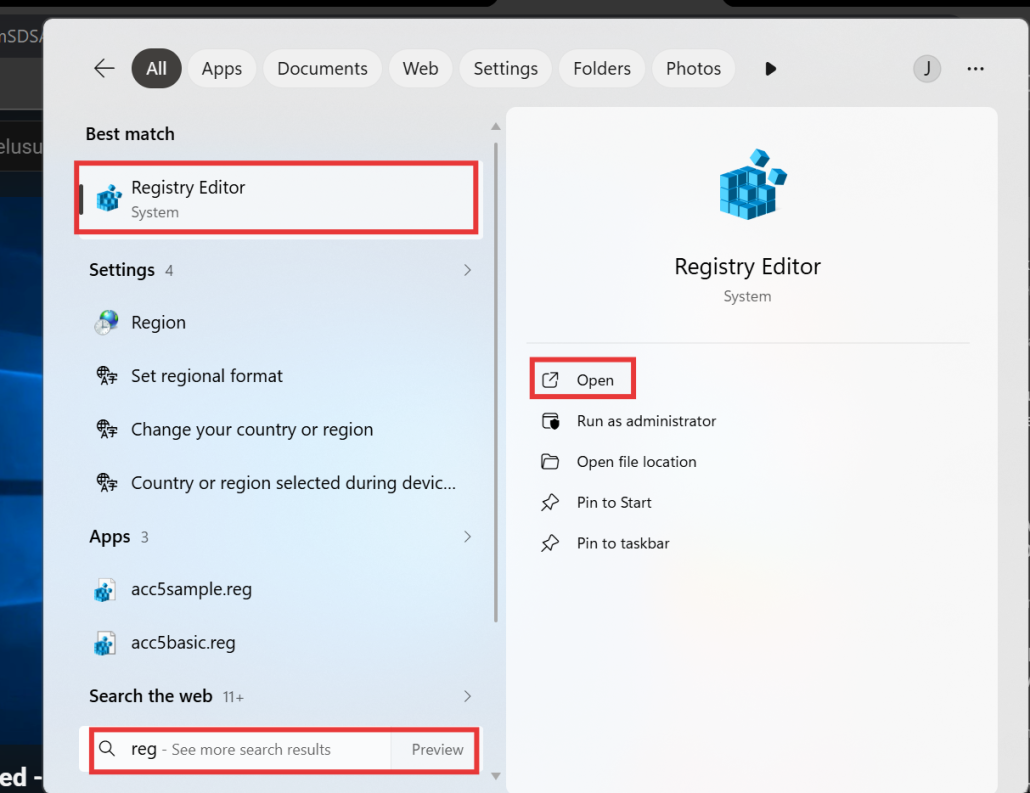Click icon beside Change your country or region
Image resolution: width=1030 pixels, height=793 pixels.
click(107, 429)
